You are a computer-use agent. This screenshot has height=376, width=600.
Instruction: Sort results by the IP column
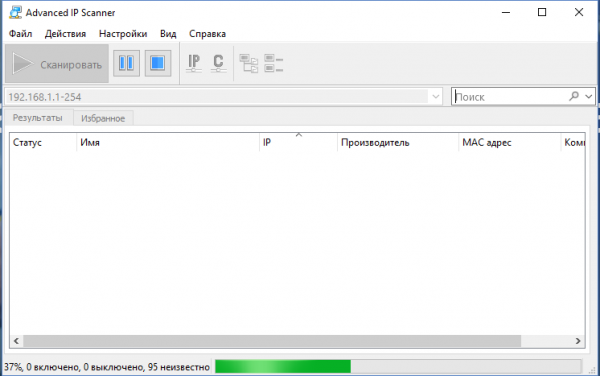[x=298, y=142]
